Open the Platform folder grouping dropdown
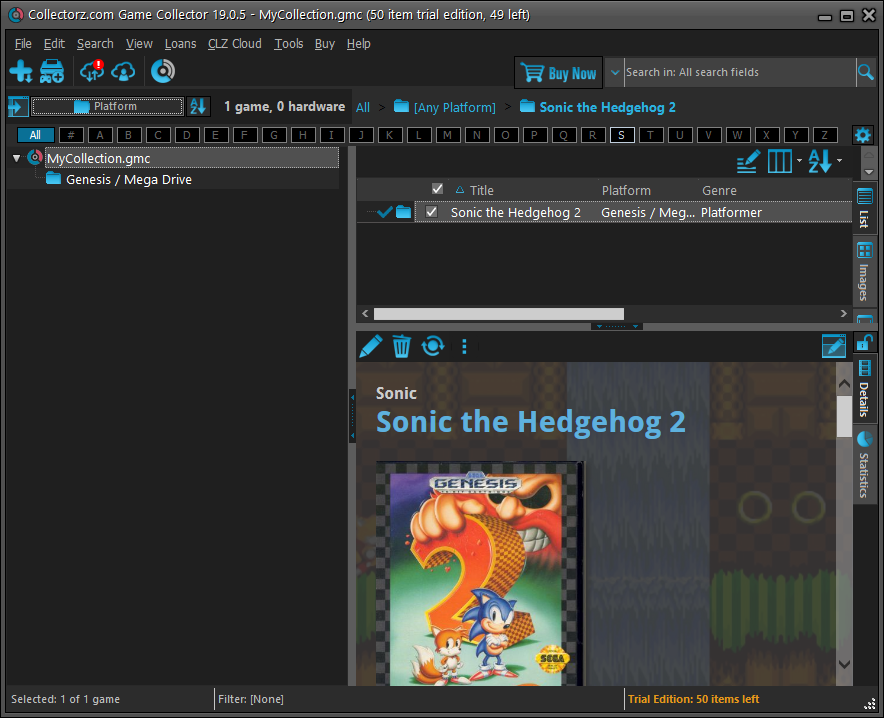Image resolution: width=884 pixels, height=718 pixels. pyautogui.click(x=107, y=107)
